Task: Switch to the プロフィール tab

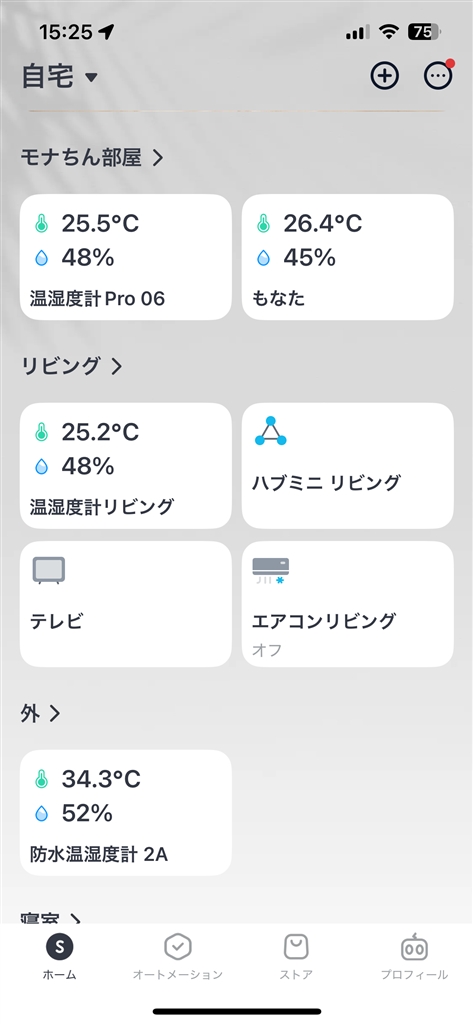Action: 414,955
